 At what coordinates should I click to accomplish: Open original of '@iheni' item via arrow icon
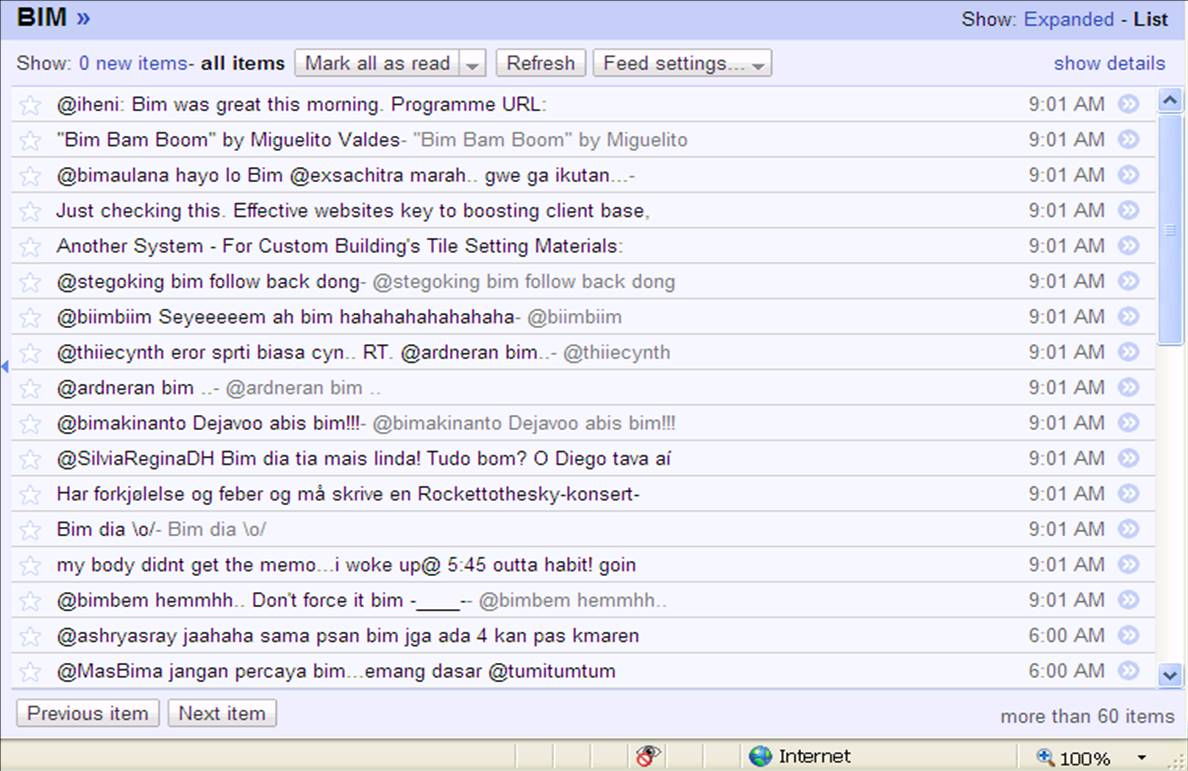click(x=1129, y=104)
